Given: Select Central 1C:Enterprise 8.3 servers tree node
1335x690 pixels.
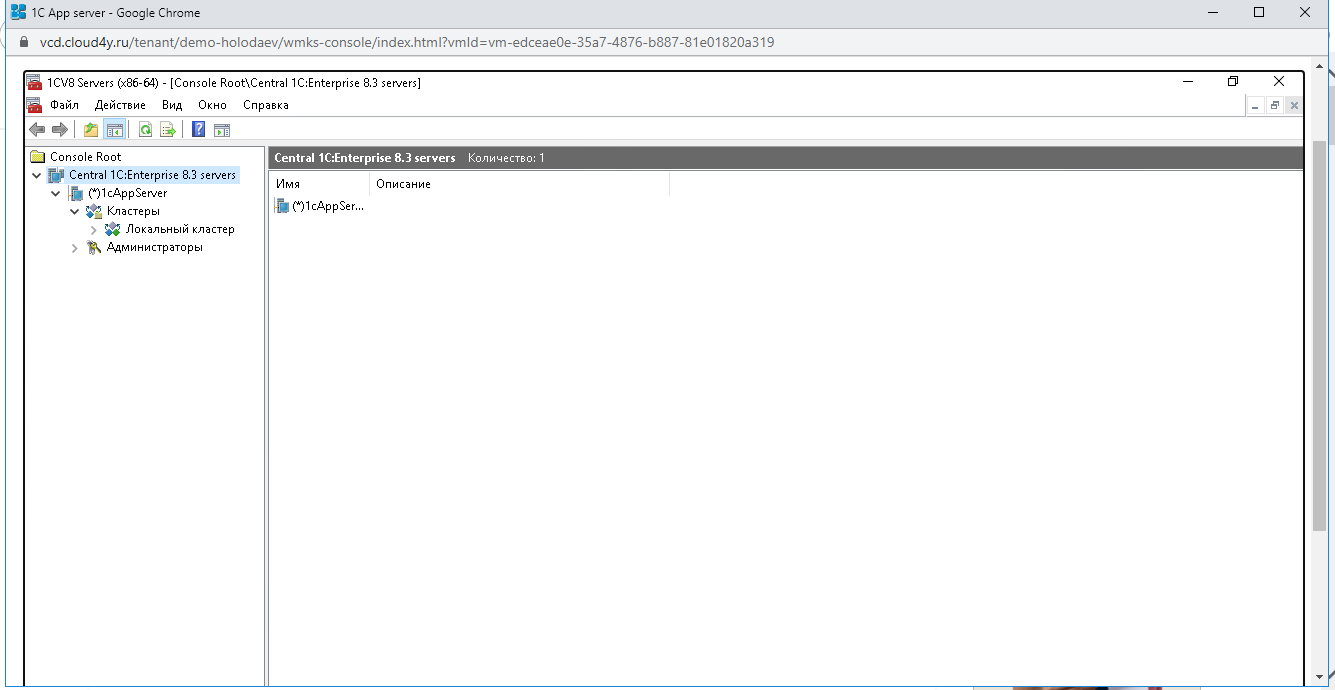Looking at the screenshot, I should [152, 175].
